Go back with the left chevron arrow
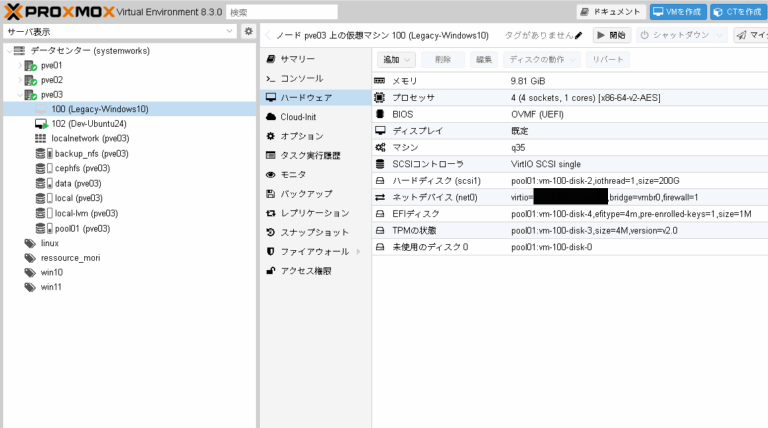768x428 pixels. click(x=268, y=35)
